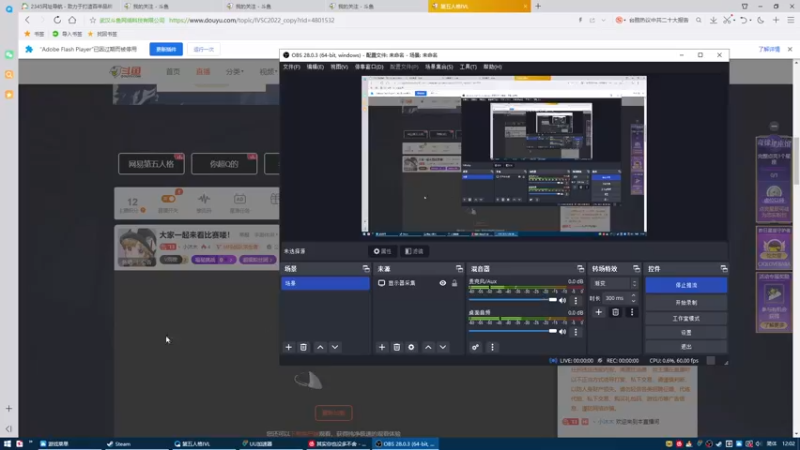Click the blue 更新插件 button
800x450 pixels.
click(x=166, y=49)
